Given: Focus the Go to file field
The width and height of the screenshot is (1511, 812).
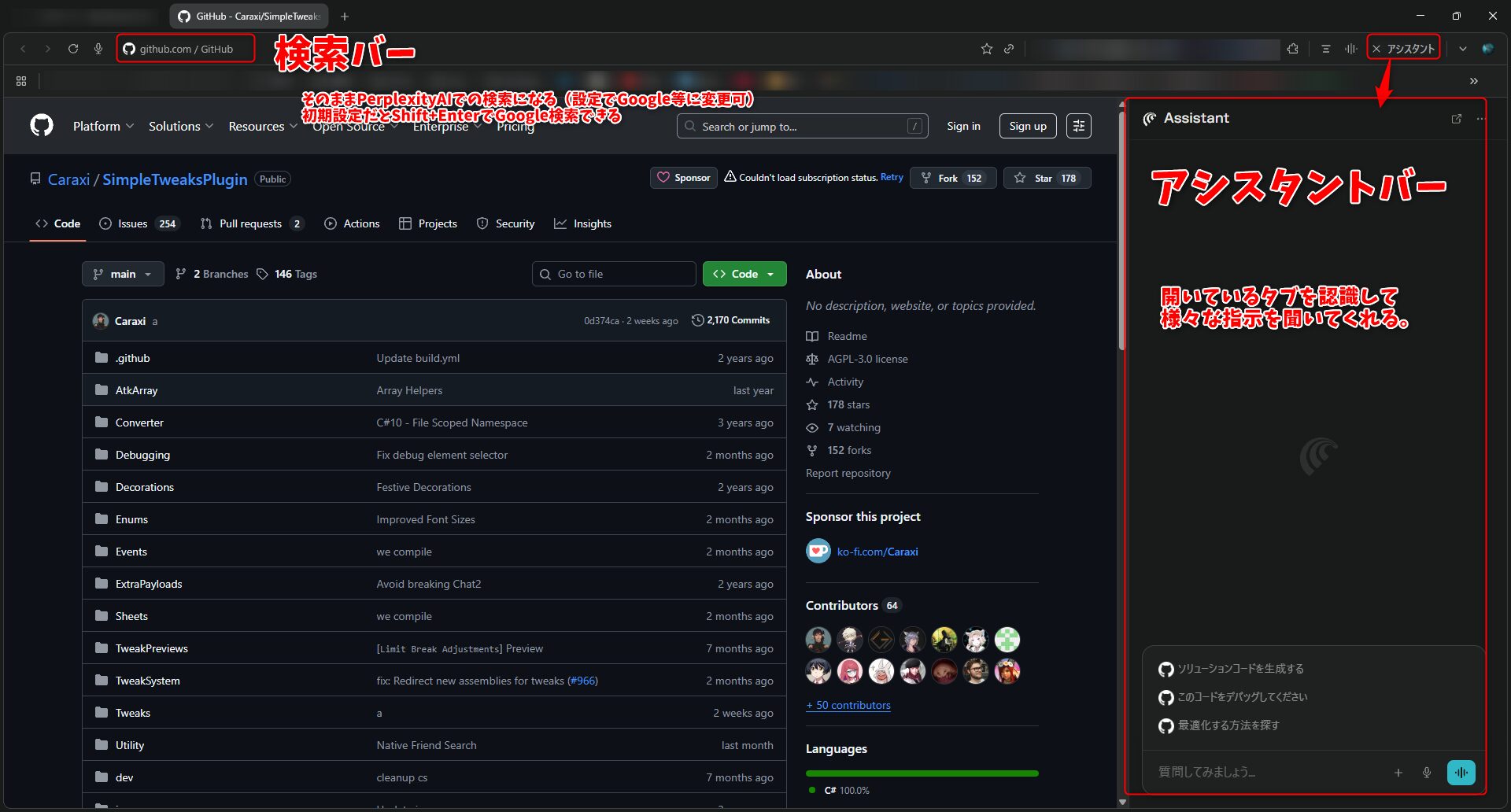Looking at the screenshot, I should pyautogui.click(x=614, y=274).
